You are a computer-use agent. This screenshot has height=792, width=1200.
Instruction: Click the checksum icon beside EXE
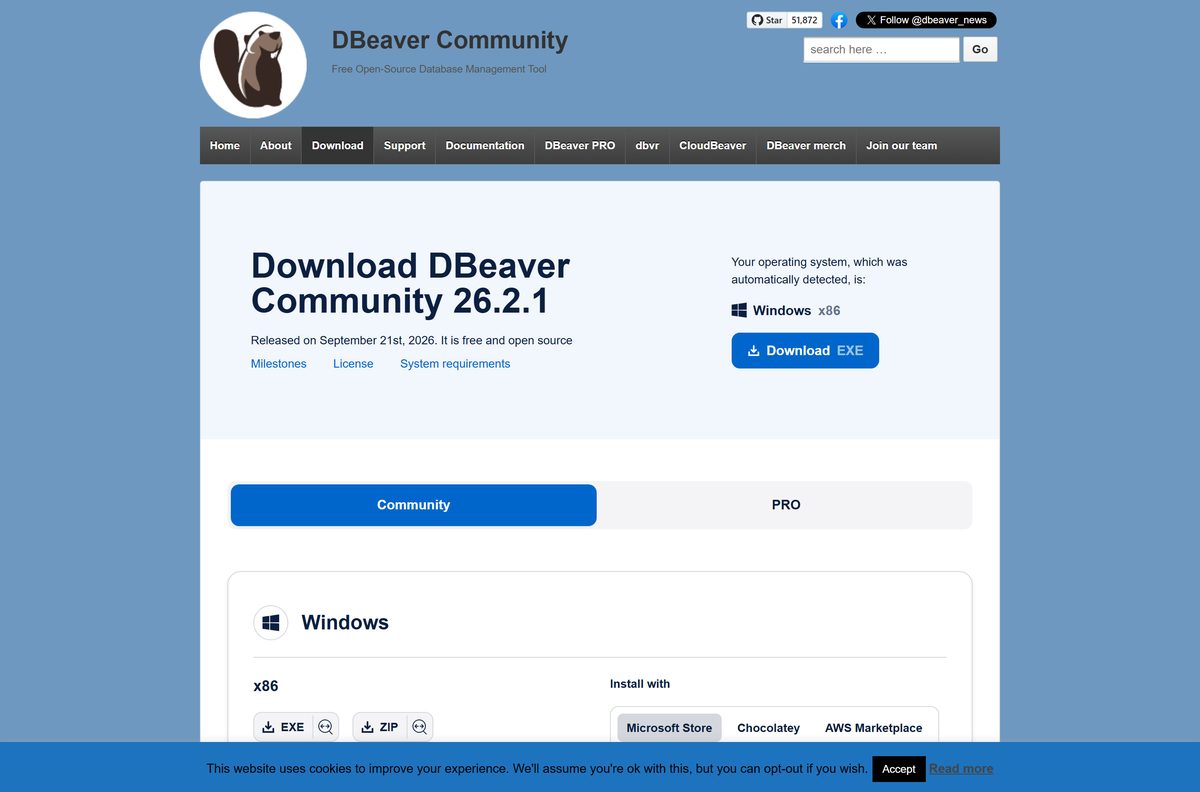coord(325,727)
